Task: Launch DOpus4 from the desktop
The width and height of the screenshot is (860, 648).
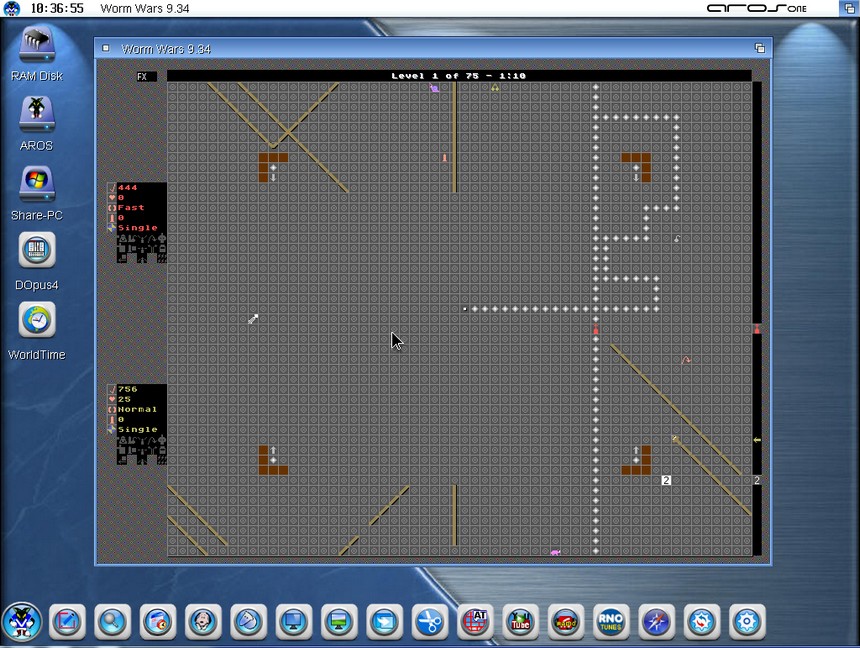Action: (x=37, y=254)
